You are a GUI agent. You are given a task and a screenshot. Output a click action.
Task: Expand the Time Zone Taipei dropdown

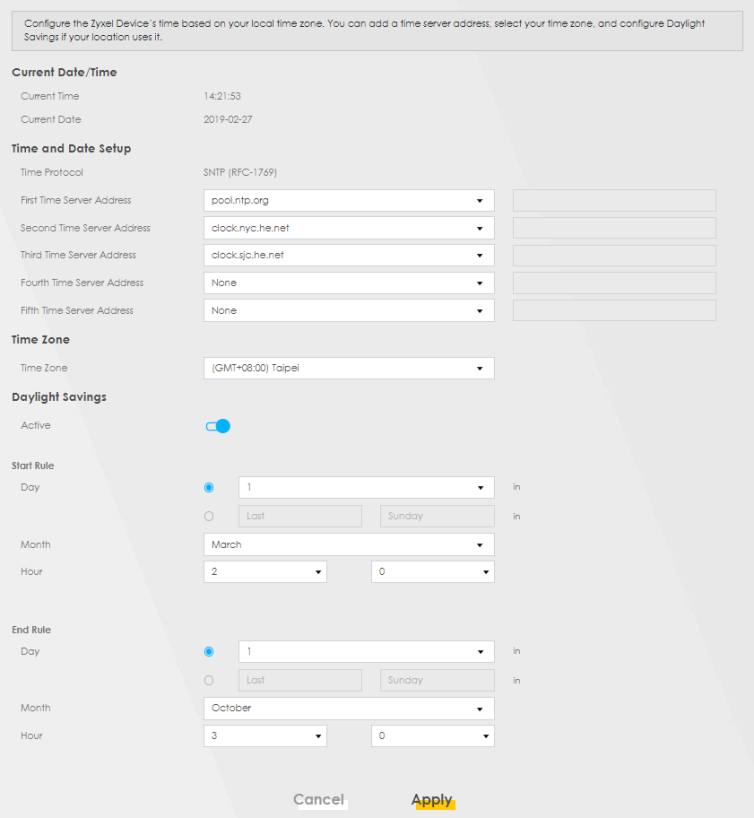click(x=348, y=368)
